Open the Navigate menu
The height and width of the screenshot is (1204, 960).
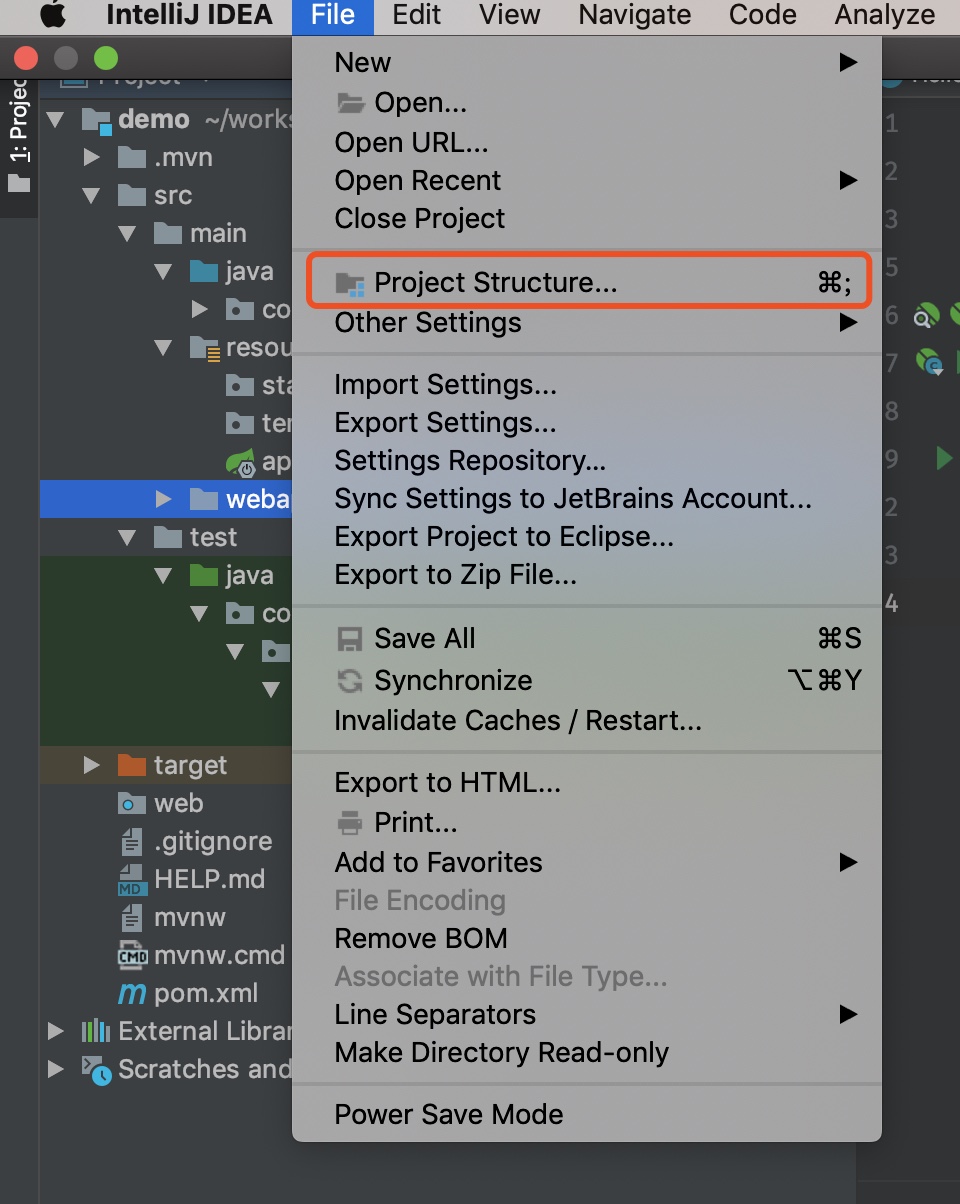click(x=633, y=16)
